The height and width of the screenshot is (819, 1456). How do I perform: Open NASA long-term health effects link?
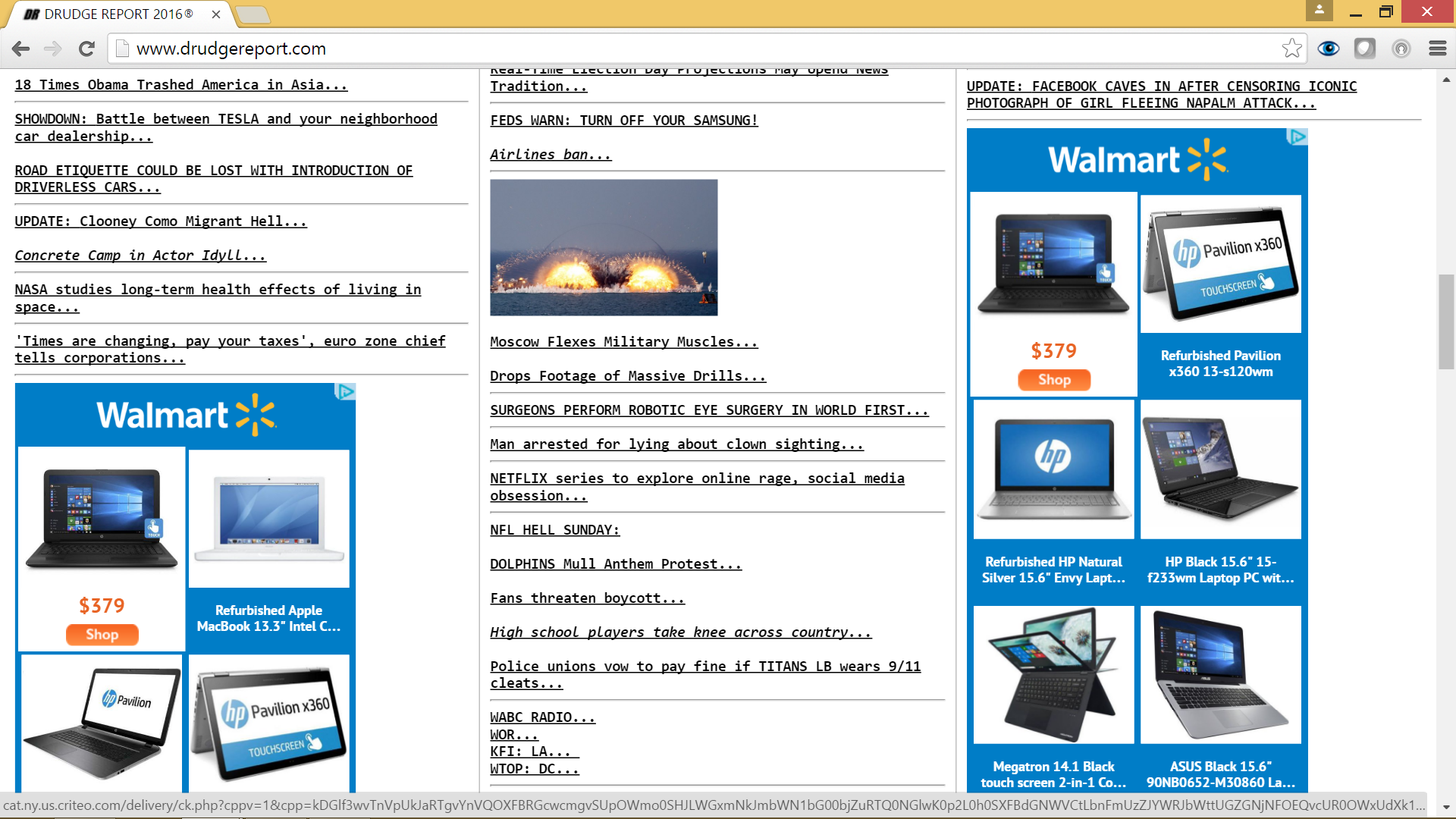pos(218,298)
